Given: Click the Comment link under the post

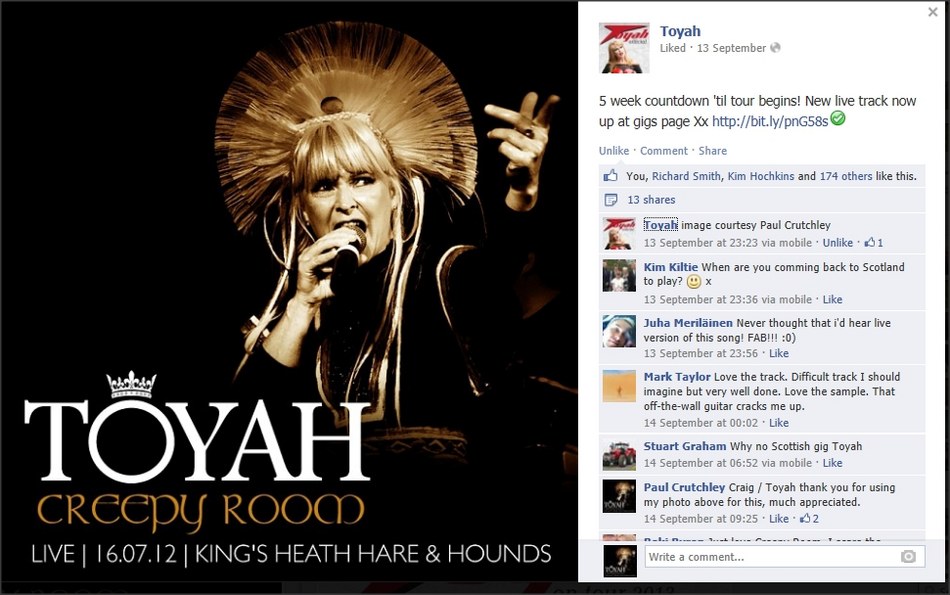Looking at the screenshot, I should [664, 151].
